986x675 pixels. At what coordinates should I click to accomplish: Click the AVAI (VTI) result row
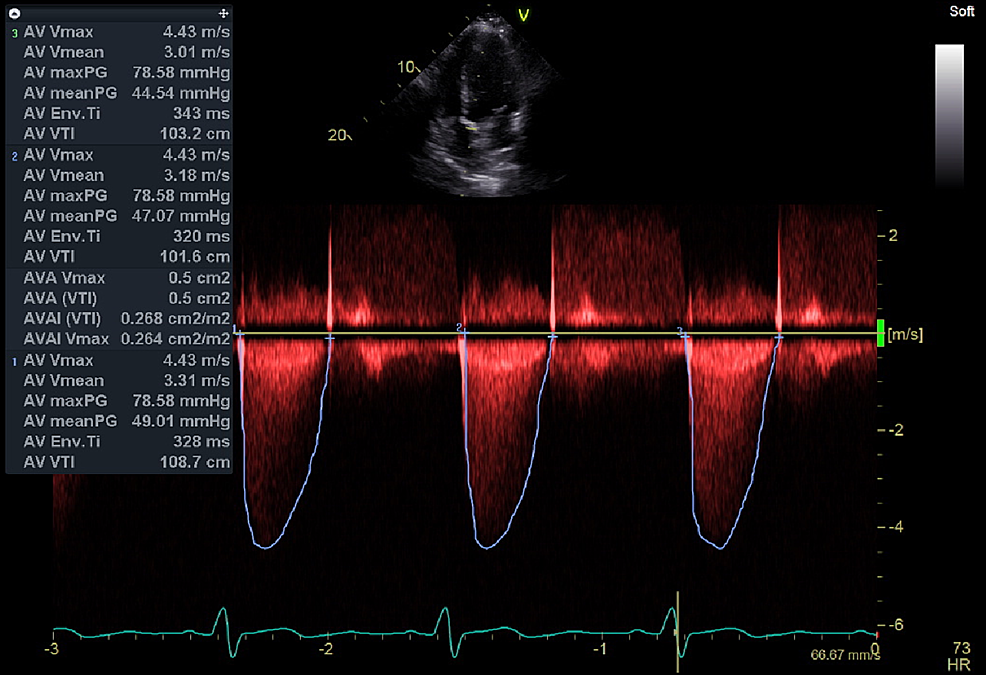pyautogui.click(x=120, y=319)
